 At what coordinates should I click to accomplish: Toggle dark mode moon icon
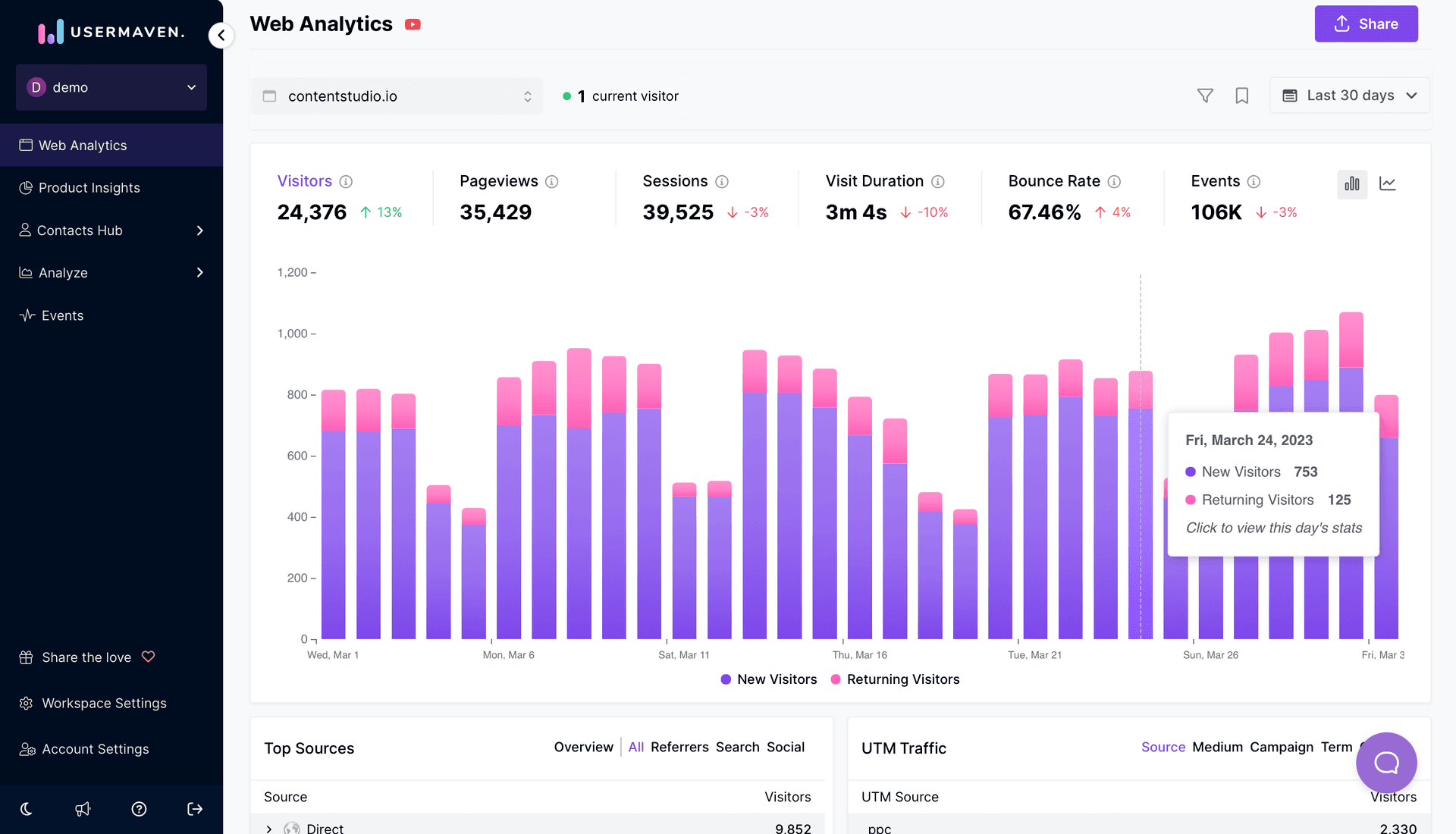pyautogui.click(x=27, y=809)
